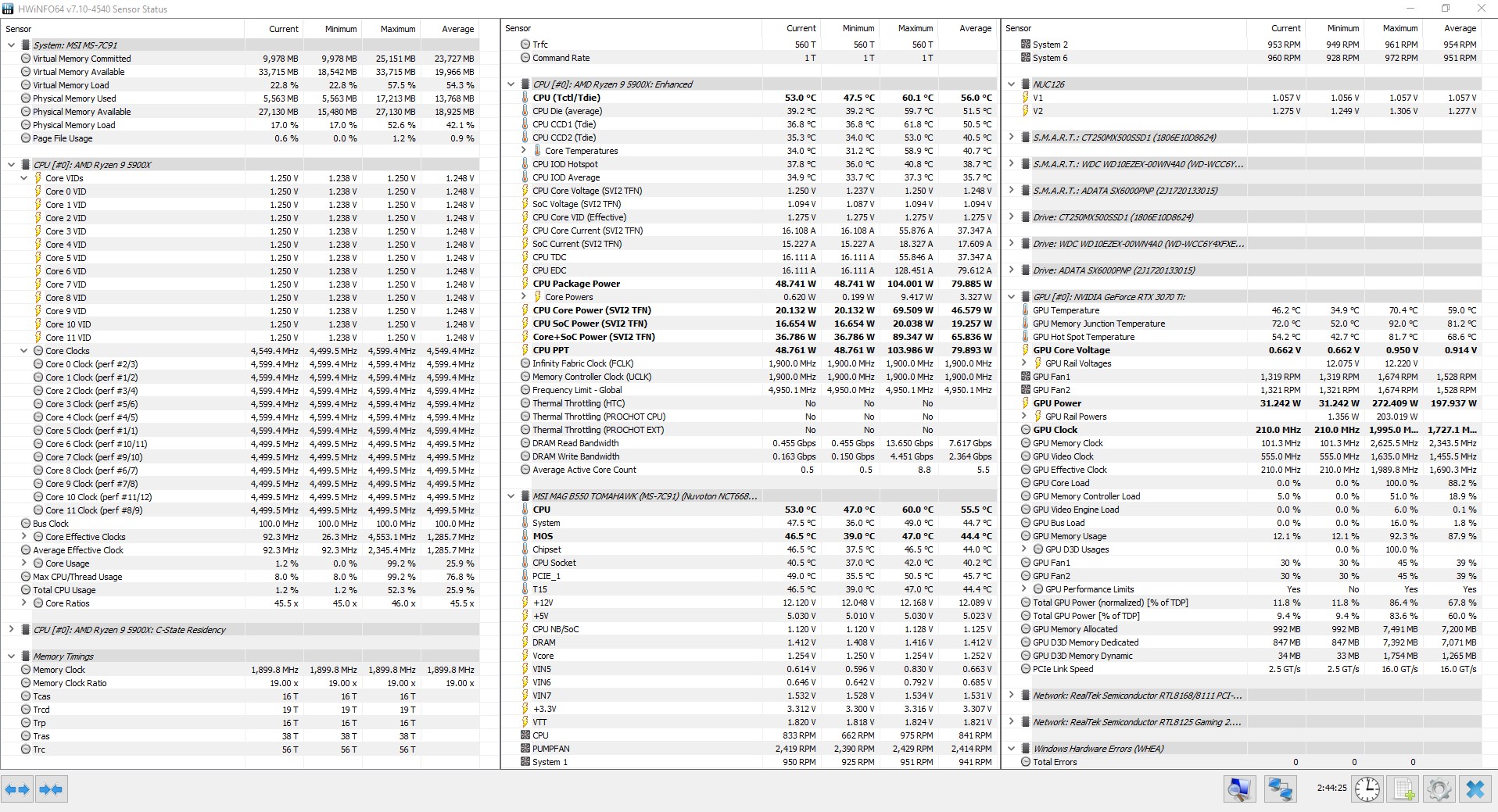Select the Chipset temperature row
The image size is (1498, 812).
coord(750,549)
